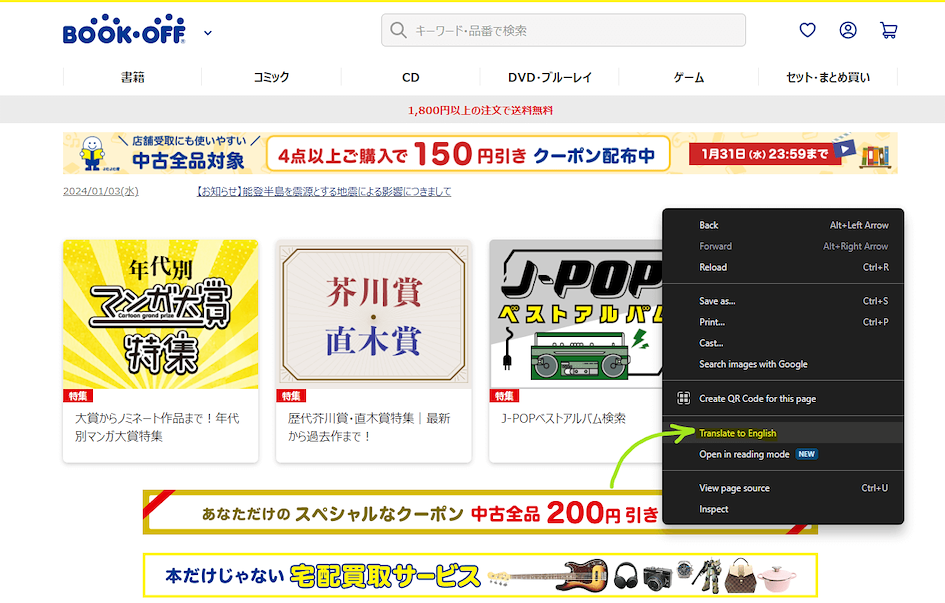Choose Forward in the context menu
945x603 pixels.
point(783,246)
